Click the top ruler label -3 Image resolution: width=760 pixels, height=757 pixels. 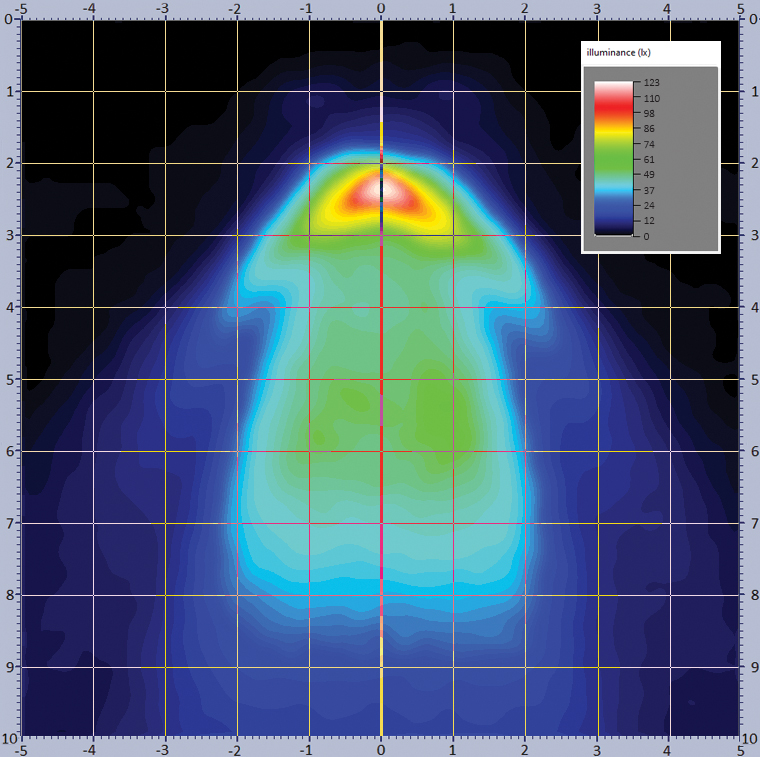coord(163,8)
